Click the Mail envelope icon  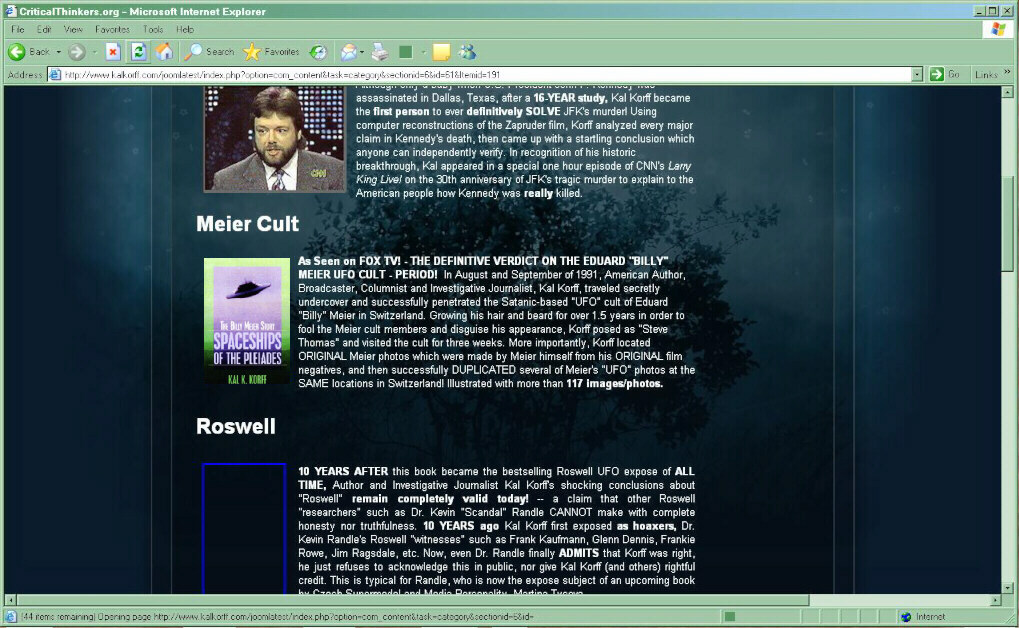[x=348, y=51]
